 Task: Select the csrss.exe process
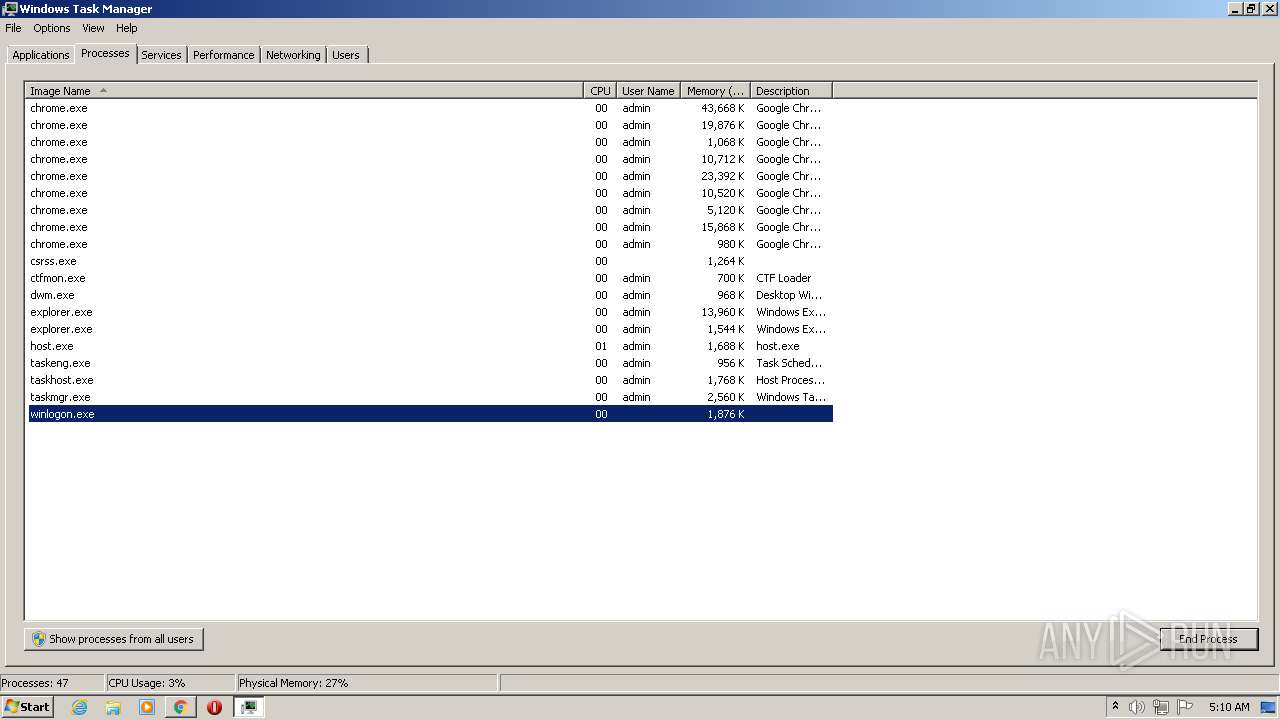point(430,261)
